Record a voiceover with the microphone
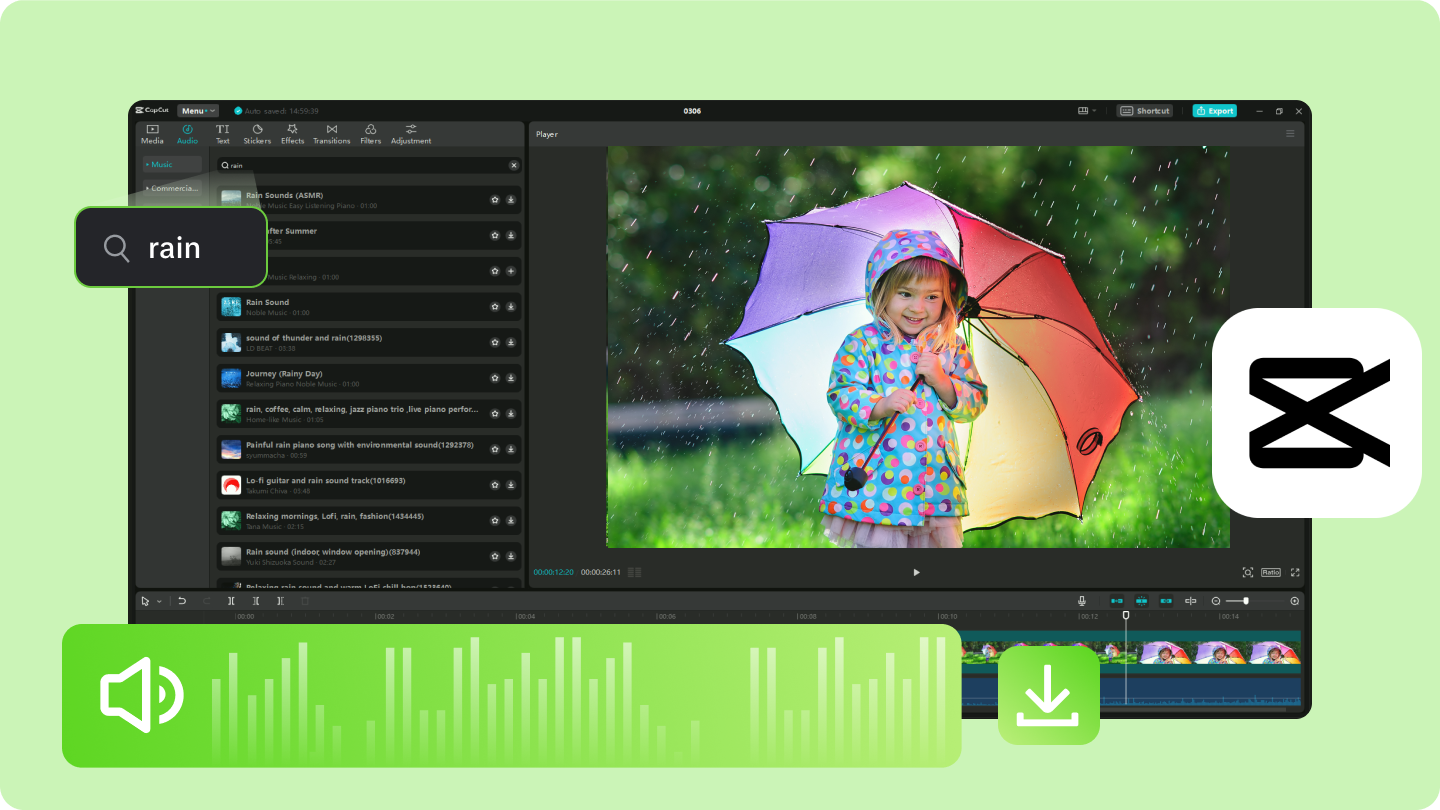 click(1082, 601)
